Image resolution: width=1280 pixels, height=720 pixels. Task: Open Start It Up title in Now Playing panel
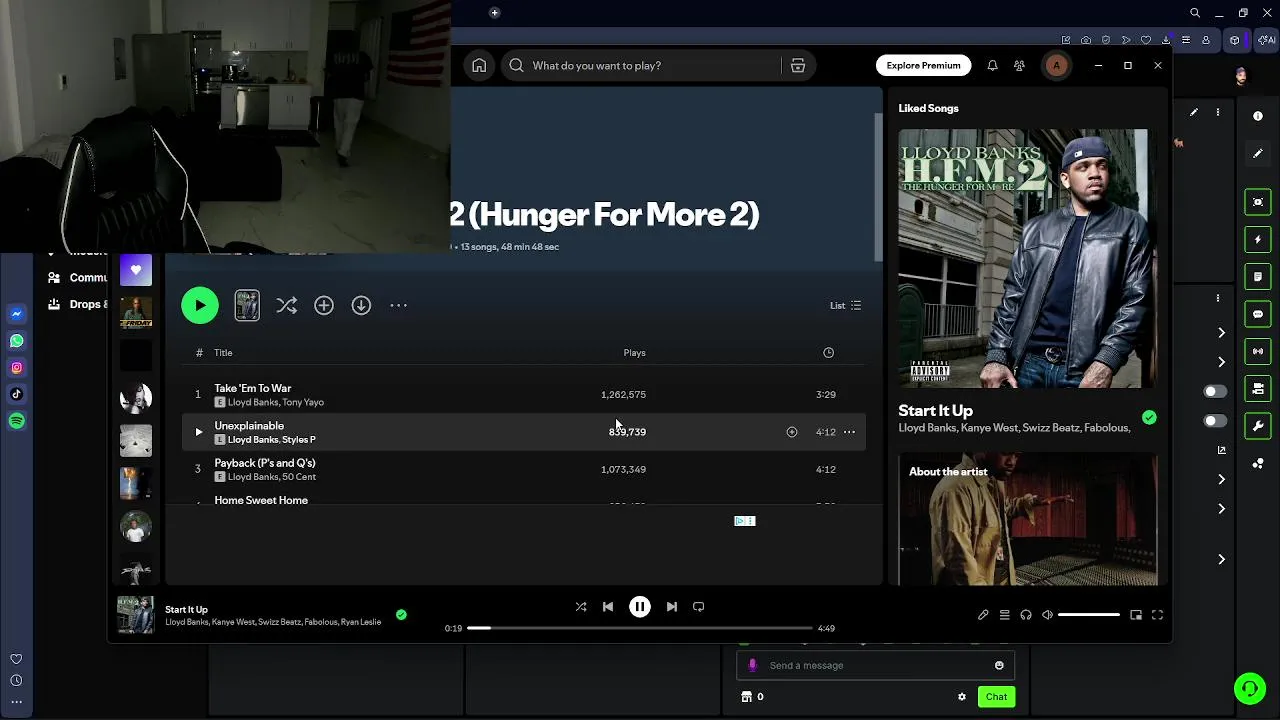click(935, 410)
